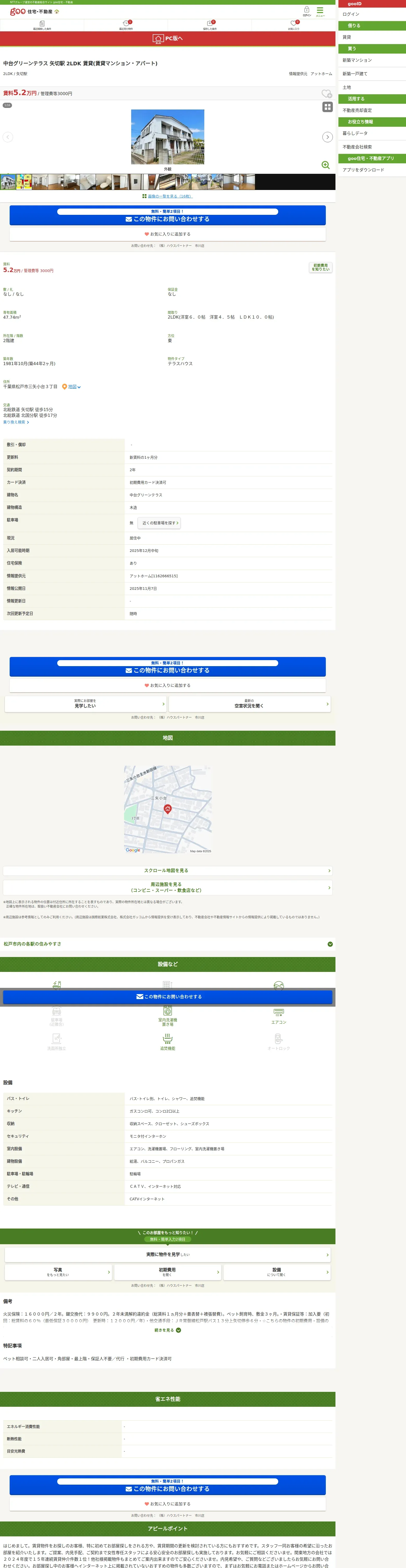Open the ログイン lock icon
Viewport: 406px width, 1568px height.
[307, 11]
